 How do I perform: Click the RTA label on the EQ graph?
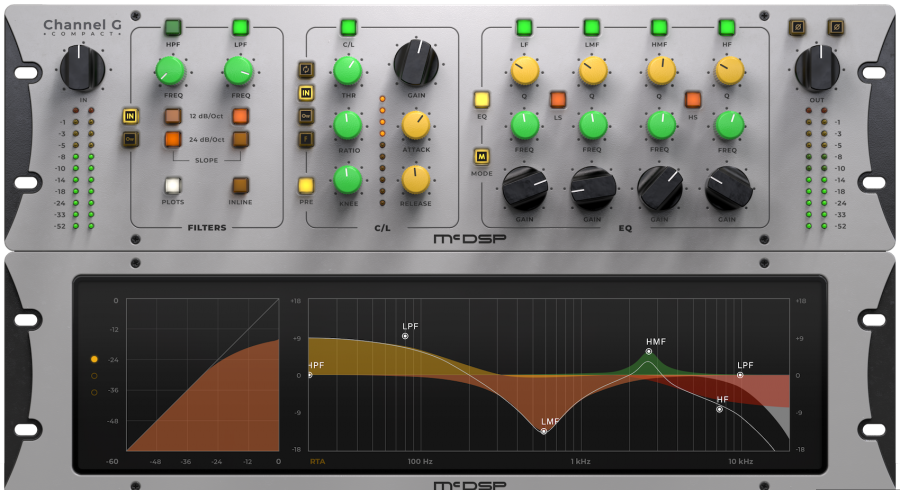pyautogui.click(x=317, y=461)
